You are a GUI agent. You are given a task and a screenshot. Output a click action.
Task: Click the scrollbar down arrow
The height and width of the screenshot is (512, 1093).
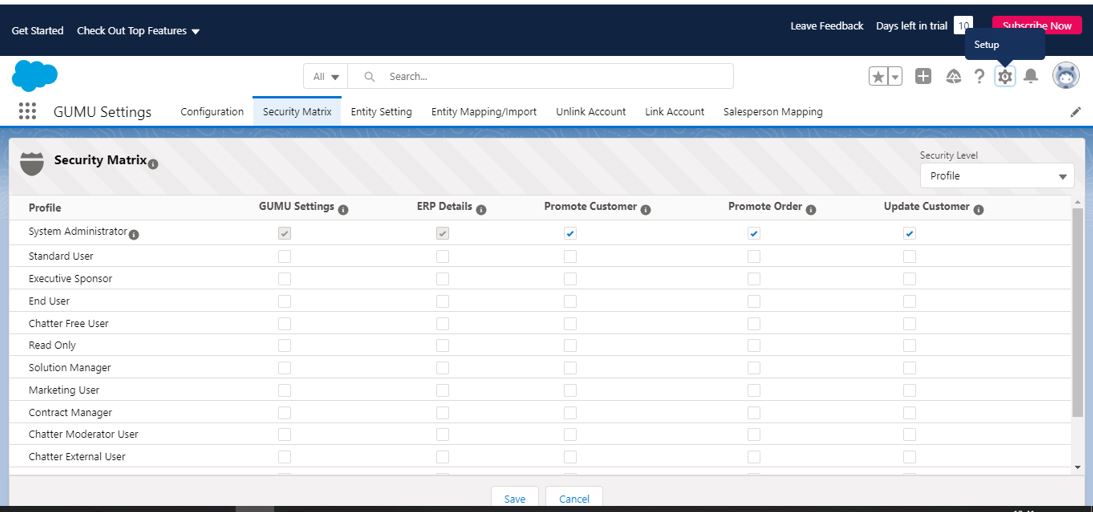click(1078, 467)
